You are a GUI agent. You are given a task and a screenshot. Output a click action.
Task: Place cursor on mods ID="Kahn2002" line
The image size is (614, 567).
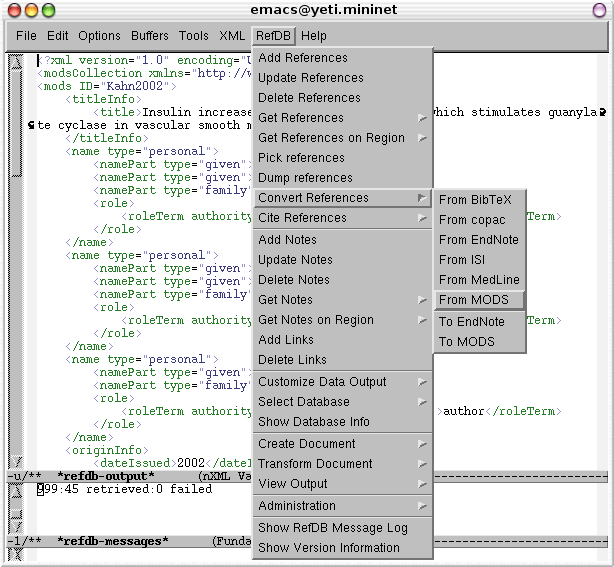pos(107,86)
